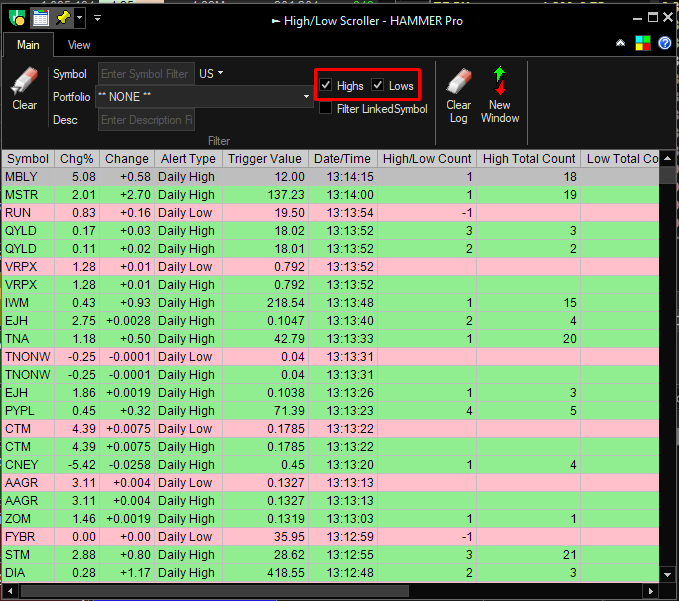Click the time 13:13:54 cell

(343, 213)
